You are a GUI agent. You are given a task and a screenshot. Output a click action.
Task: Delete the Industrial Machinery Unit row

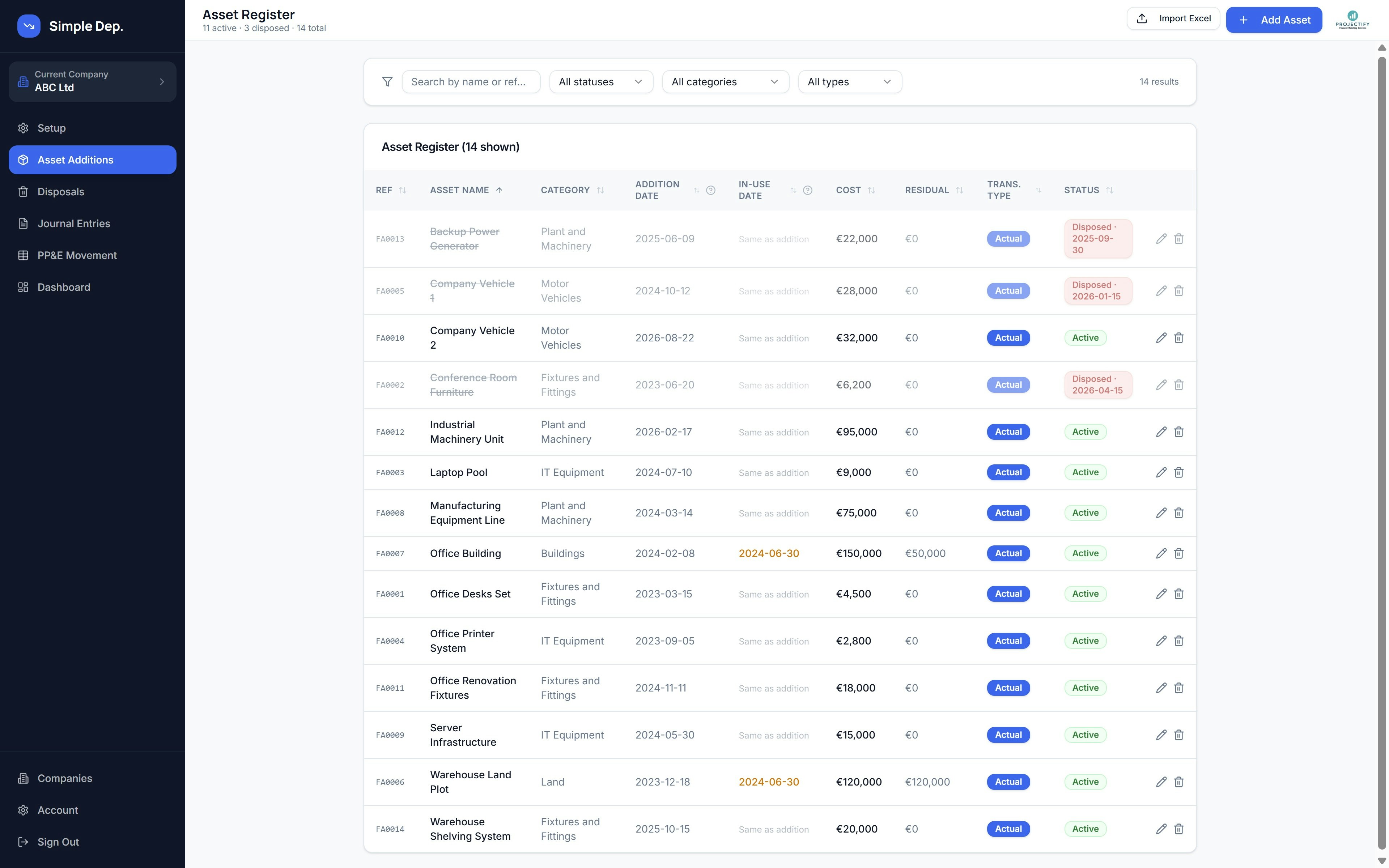pyautogui.click(x=1178, y=432)
